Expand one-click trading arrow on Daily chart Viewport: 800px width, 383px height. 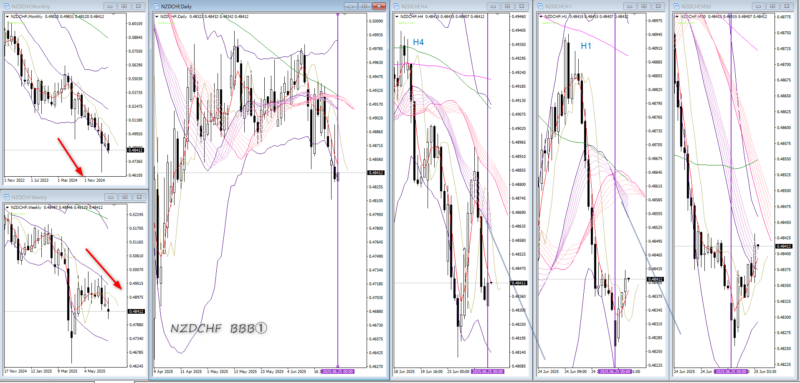(157, 16)
